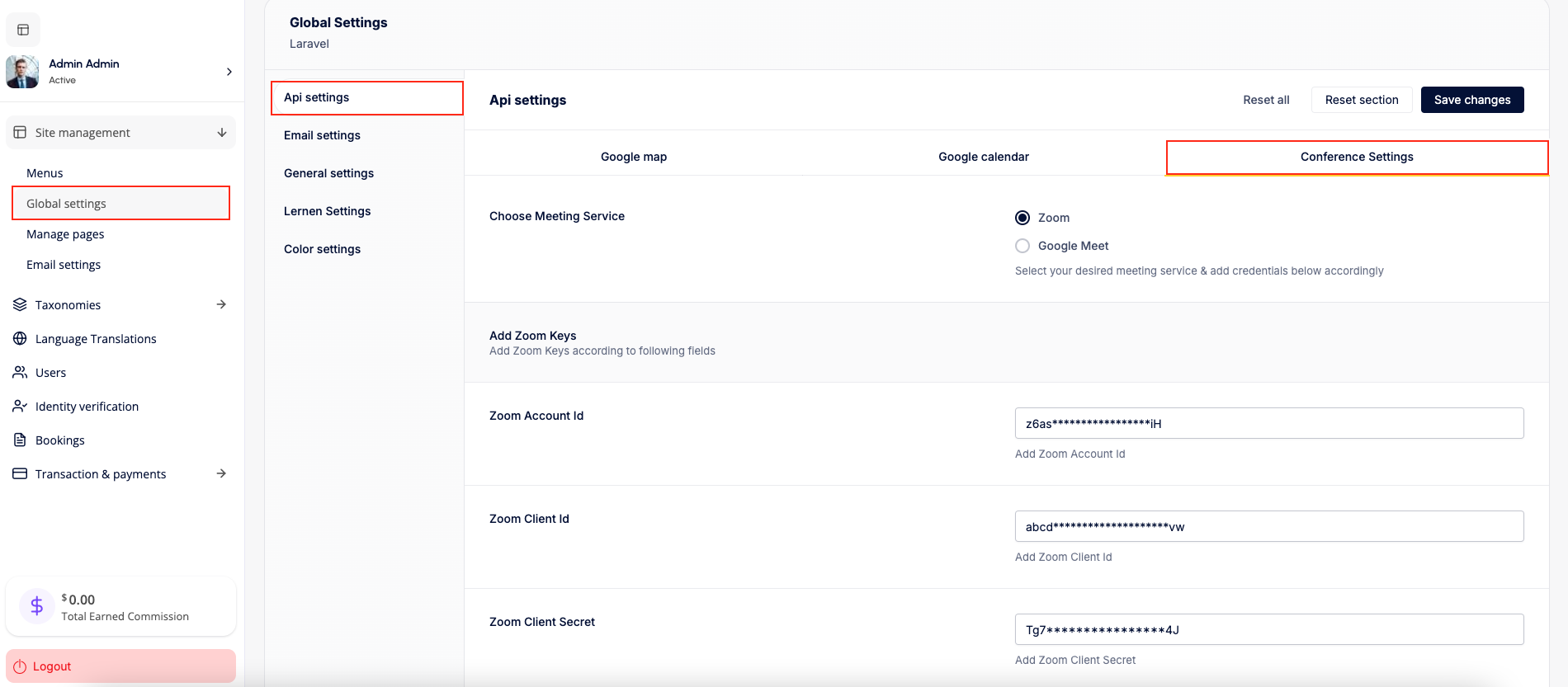The width and height of the screenshot is (1568, 687).
Task: Click the Reset section button
Action: tap(1361, 100)
